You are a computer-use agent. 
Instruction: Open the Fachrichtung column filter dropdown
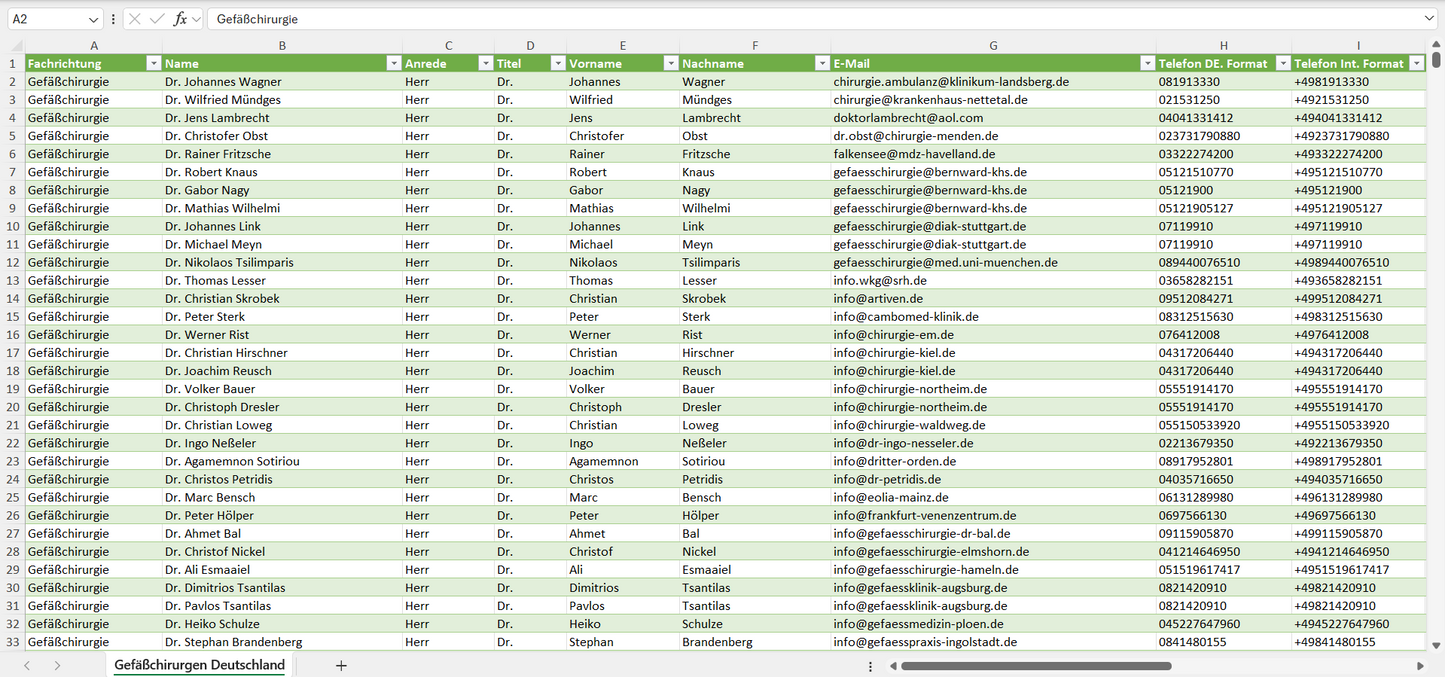pyautogui.click(x=153, y=63)
